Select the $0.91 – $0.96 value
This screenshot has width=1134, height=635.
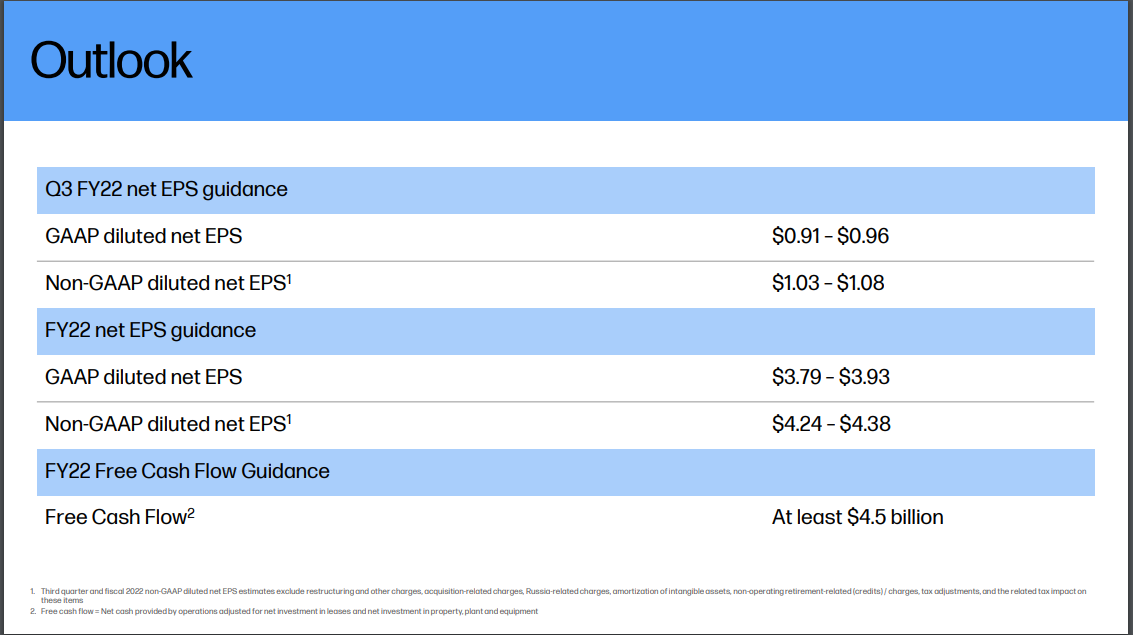pyautogui.click(x=830, y=237)
